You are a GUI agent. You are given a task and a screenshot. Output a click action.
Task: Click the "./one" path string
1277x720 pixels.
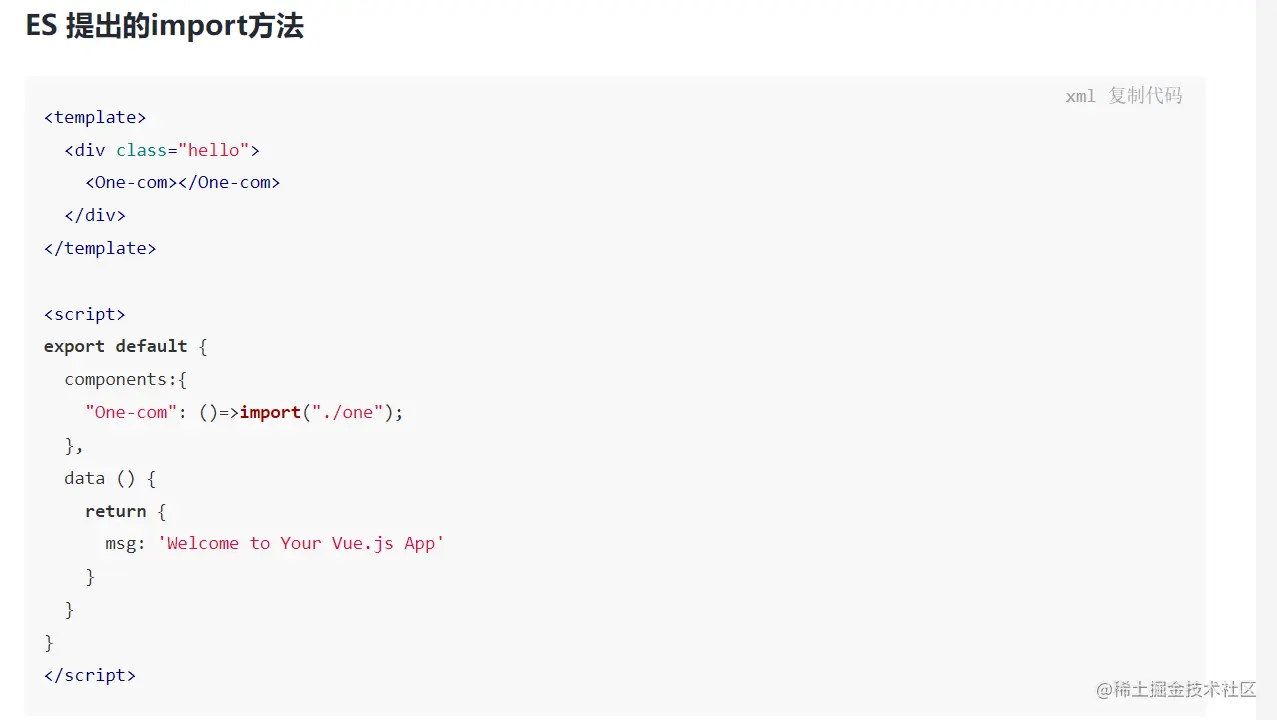[x=348, y=412]
